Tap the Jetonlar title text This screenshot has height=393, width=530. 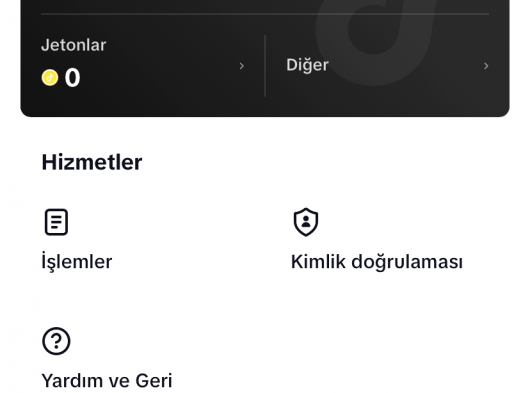[x=74, y=45]
